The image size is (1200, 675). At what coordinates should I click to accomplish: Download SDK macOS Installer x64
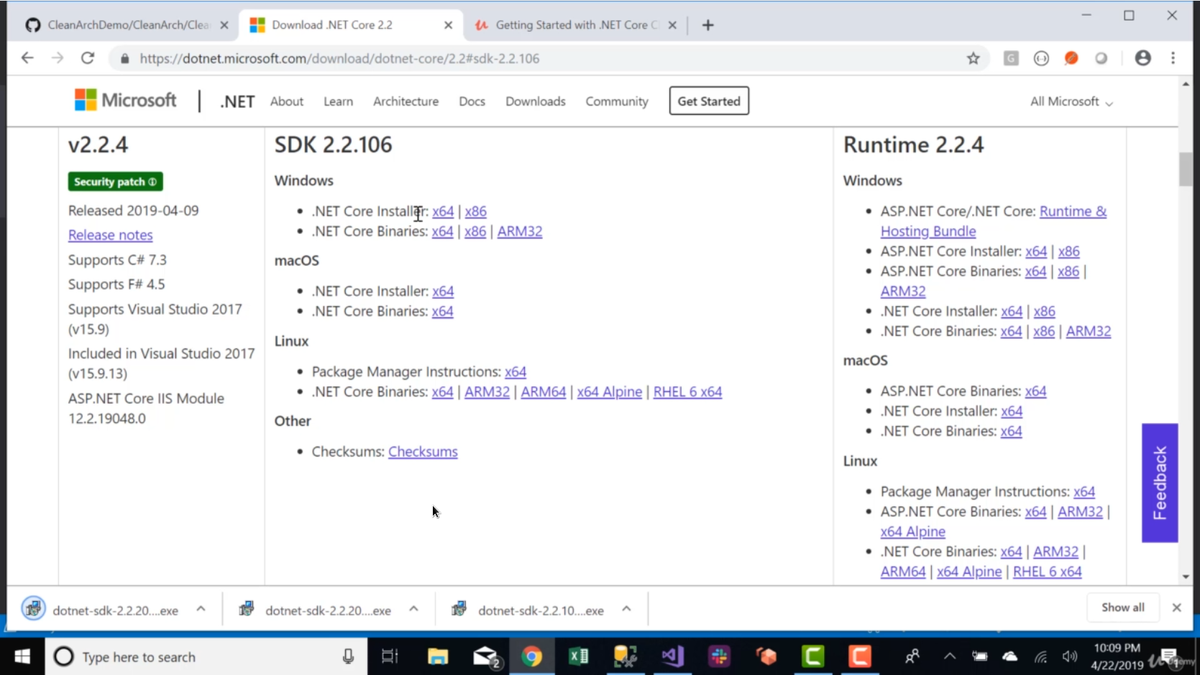tap(443, 291)
